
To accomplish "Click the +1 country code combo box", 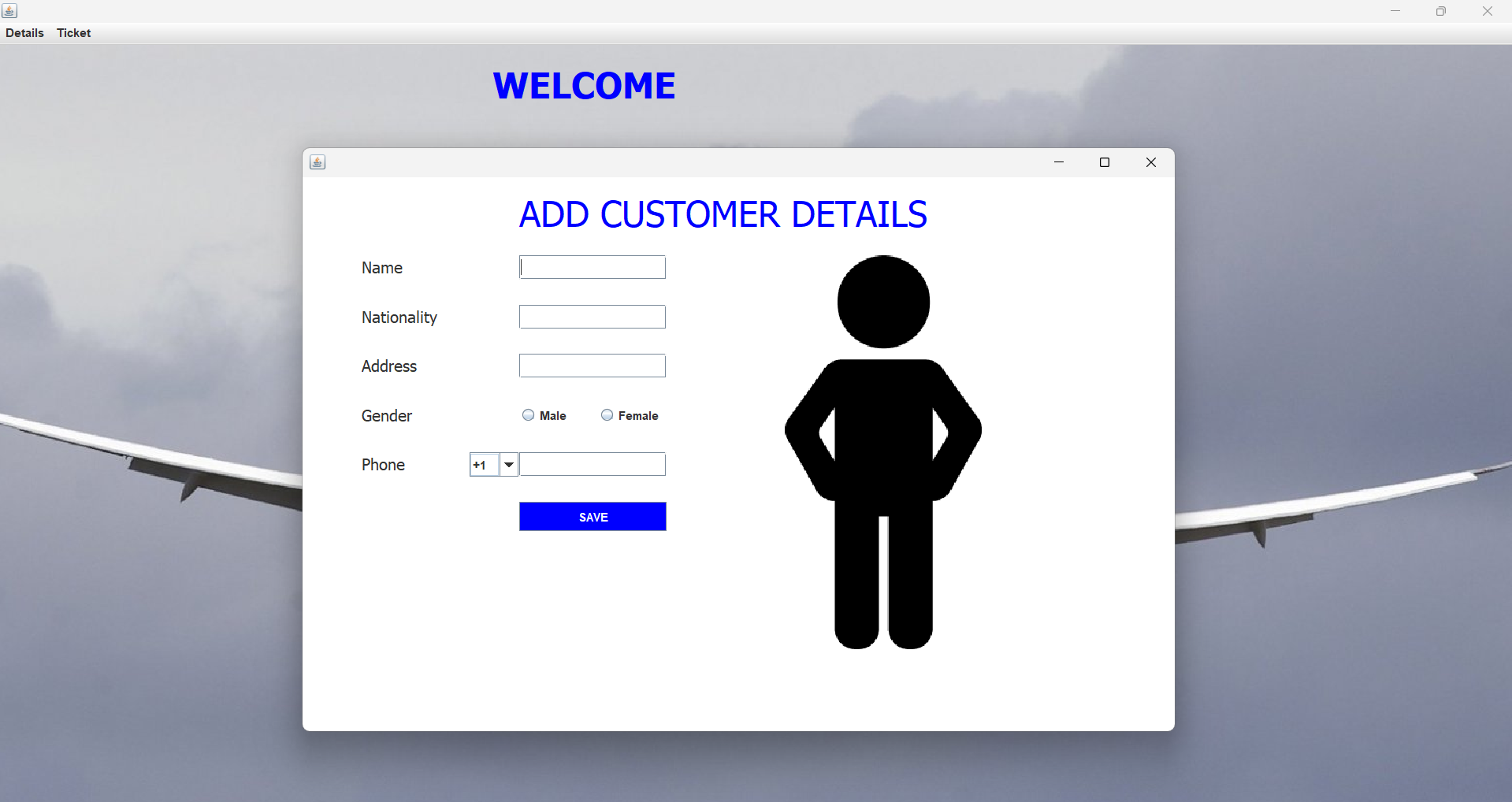I will [x=485, y=465].
